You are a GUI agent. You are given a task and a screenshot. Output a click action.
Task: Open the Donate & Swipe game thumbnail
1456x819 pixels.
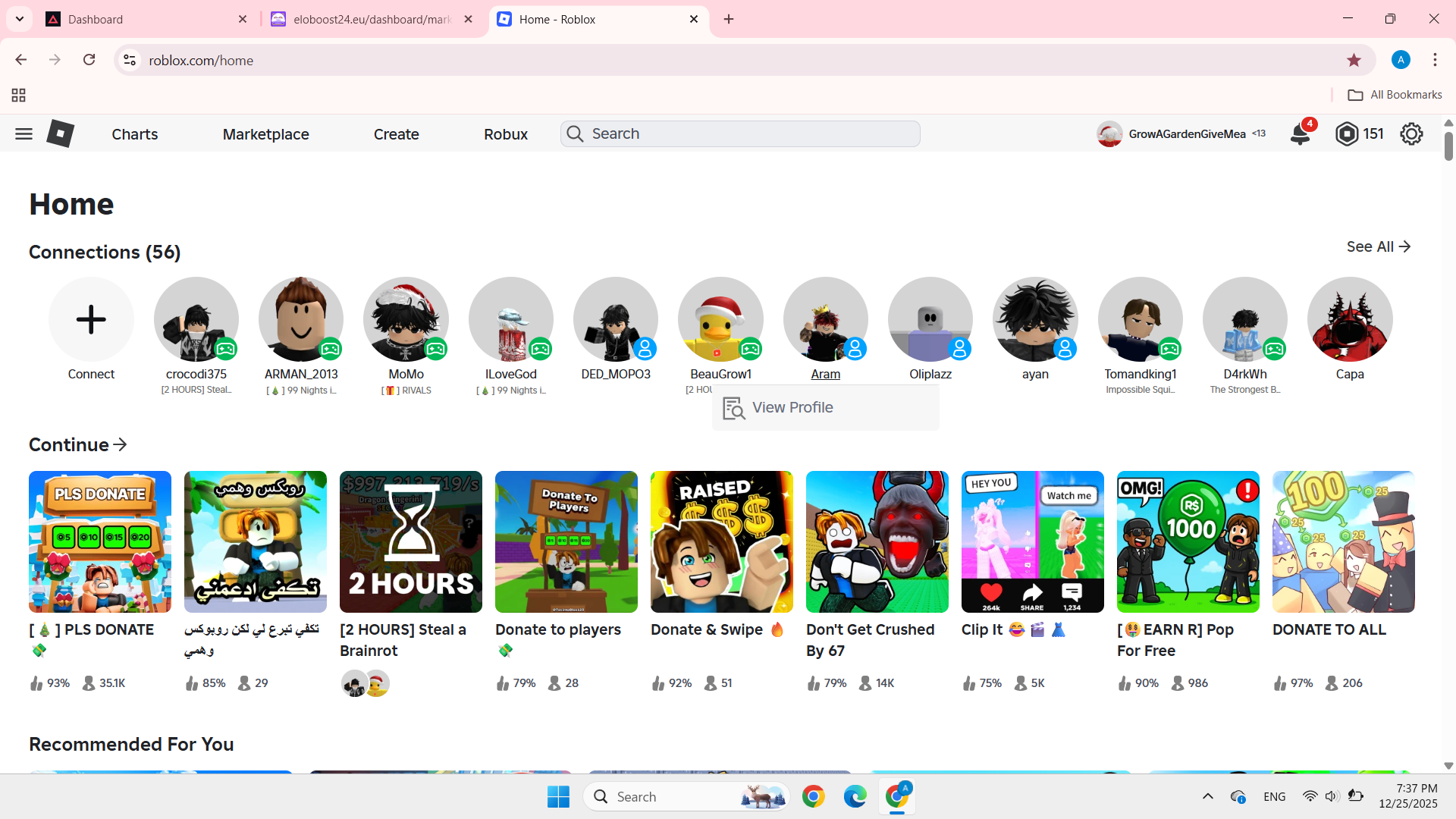(722, 541)
